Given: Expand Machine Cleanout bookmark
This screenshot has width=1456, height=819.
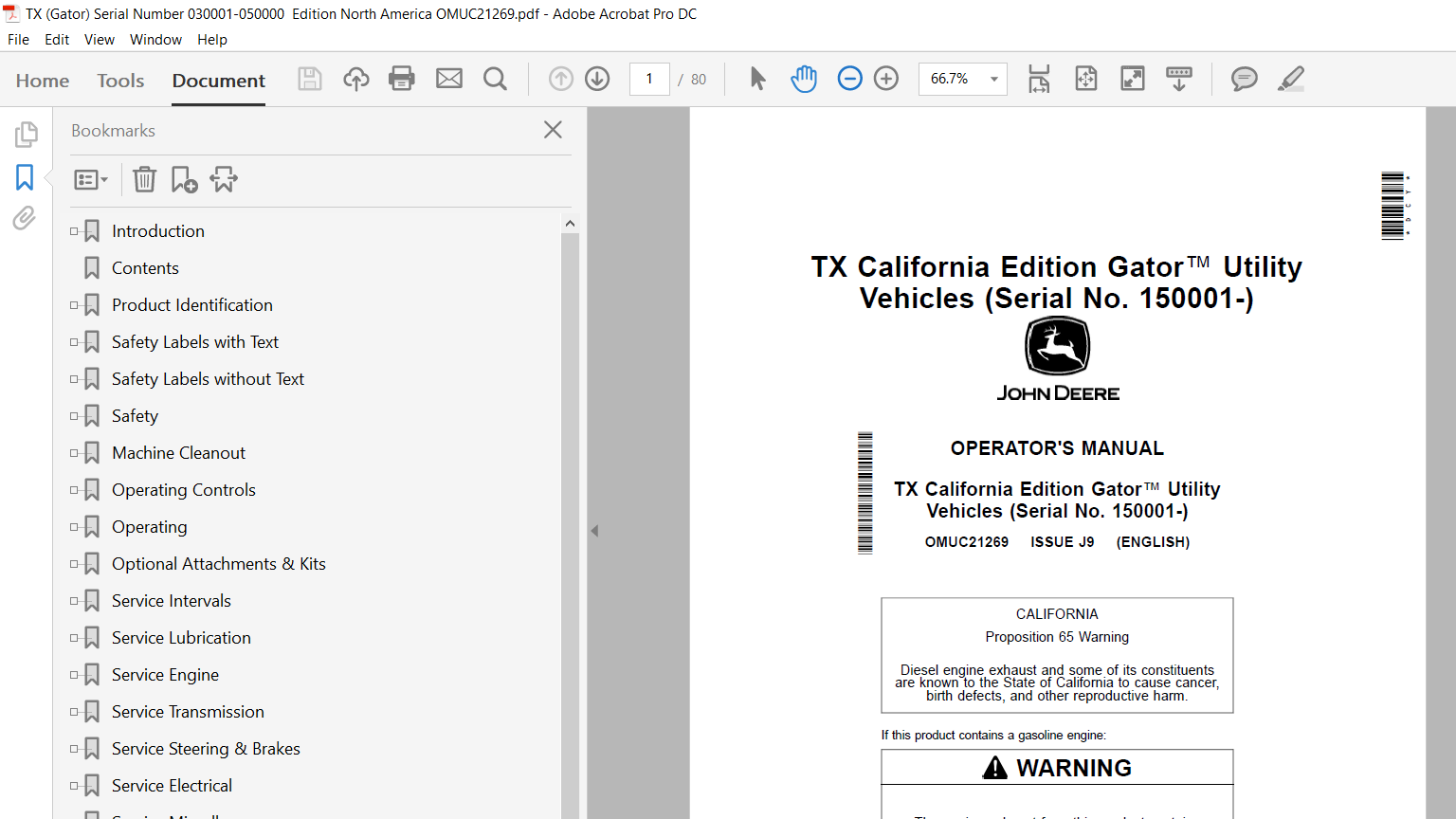Looking at the screenshot, I should [74, 453].
